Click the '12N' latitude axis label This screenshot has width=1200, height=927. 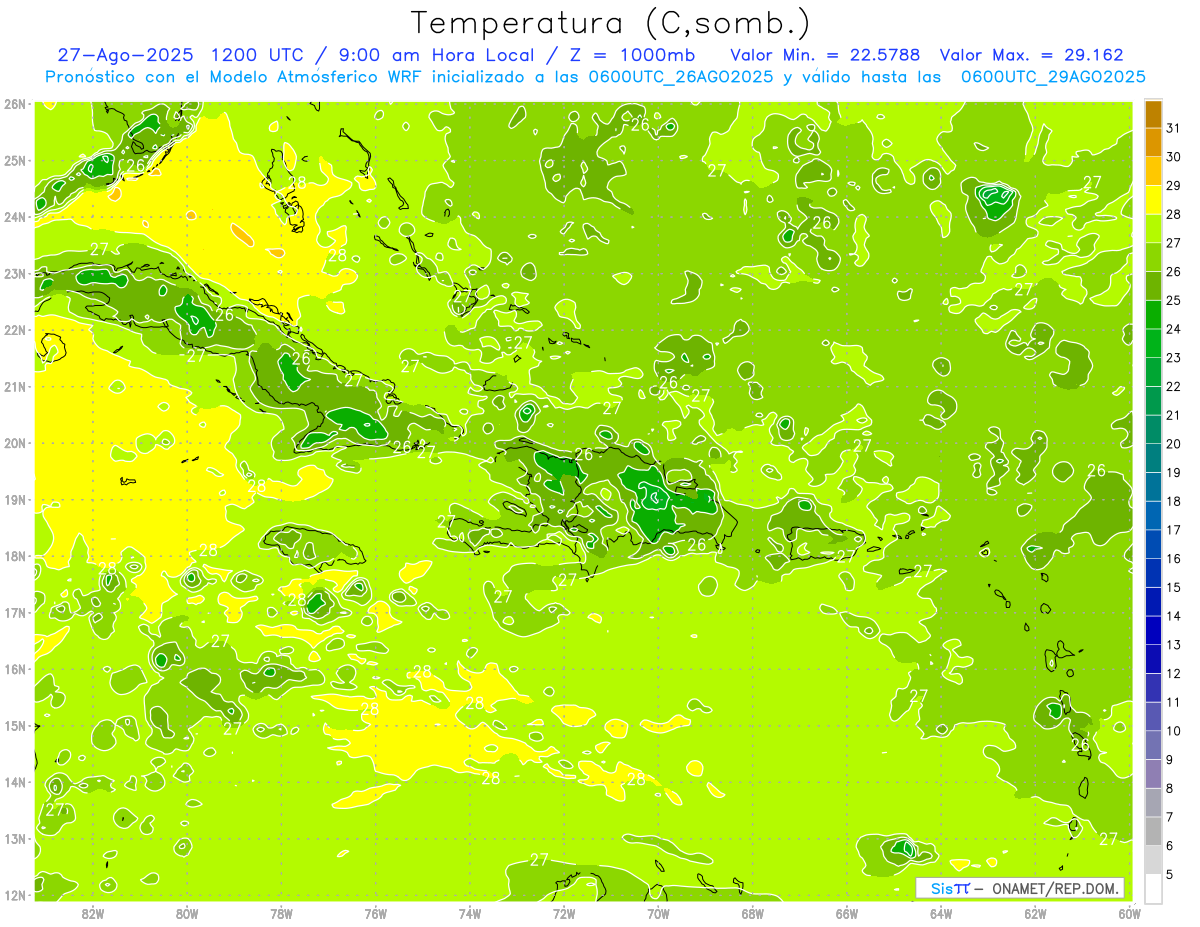point(15,895)
